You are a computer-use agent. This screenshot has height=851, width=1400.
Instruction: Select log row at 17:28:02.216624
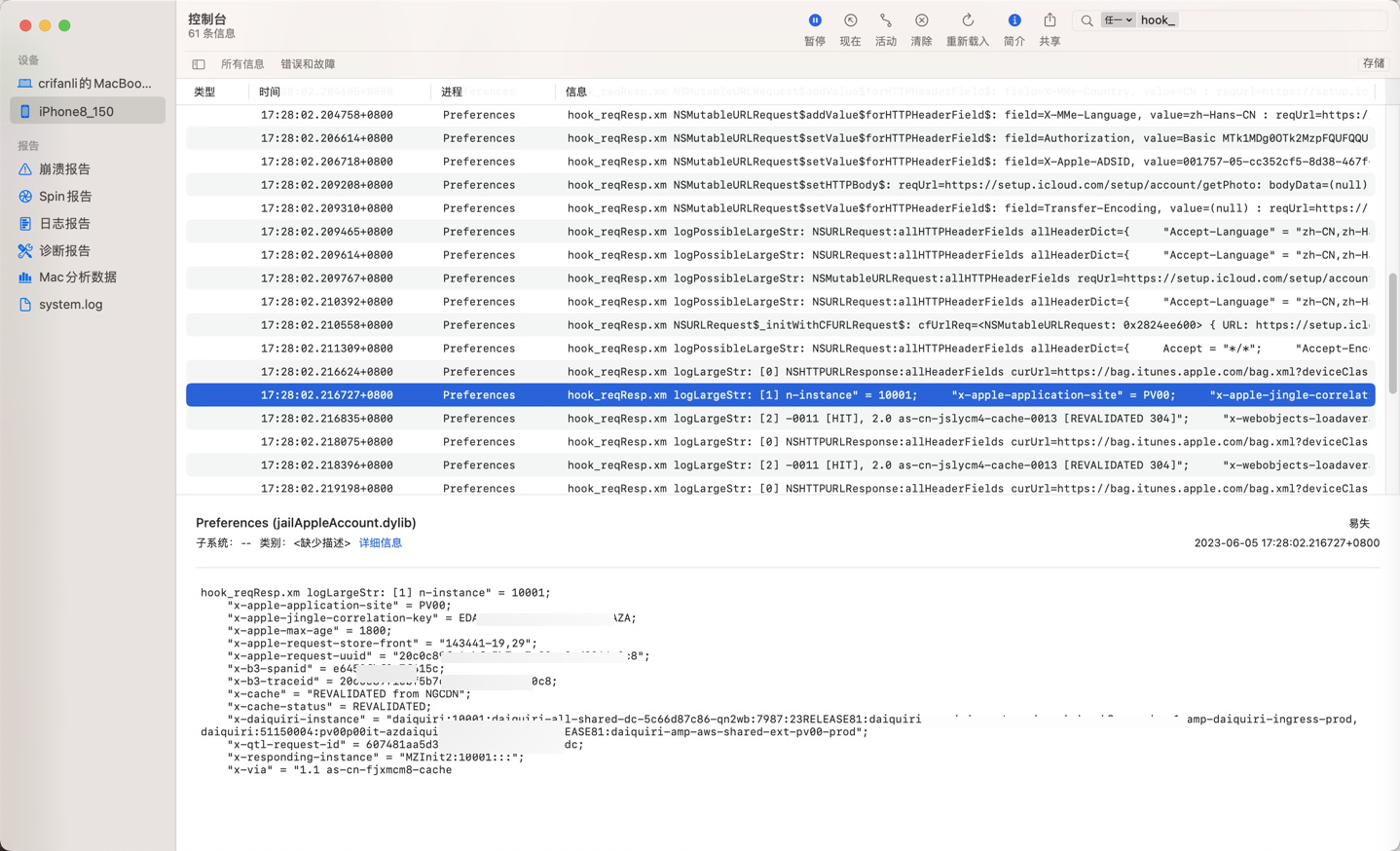click(780, 372)
